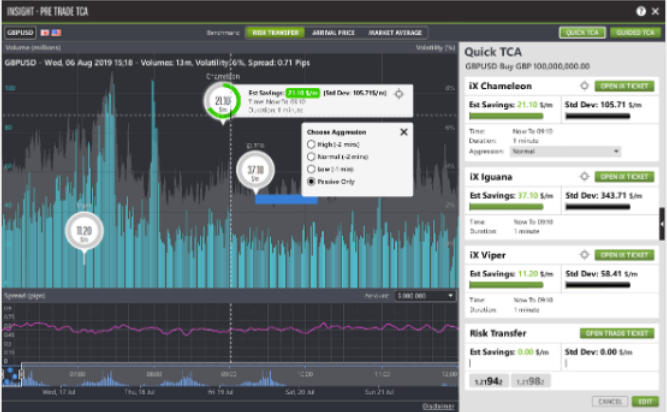Image resolution: width=667 pixels, height=412 pixels.
Task: Select Passive Only aggression option
Action: click(311, 182)
